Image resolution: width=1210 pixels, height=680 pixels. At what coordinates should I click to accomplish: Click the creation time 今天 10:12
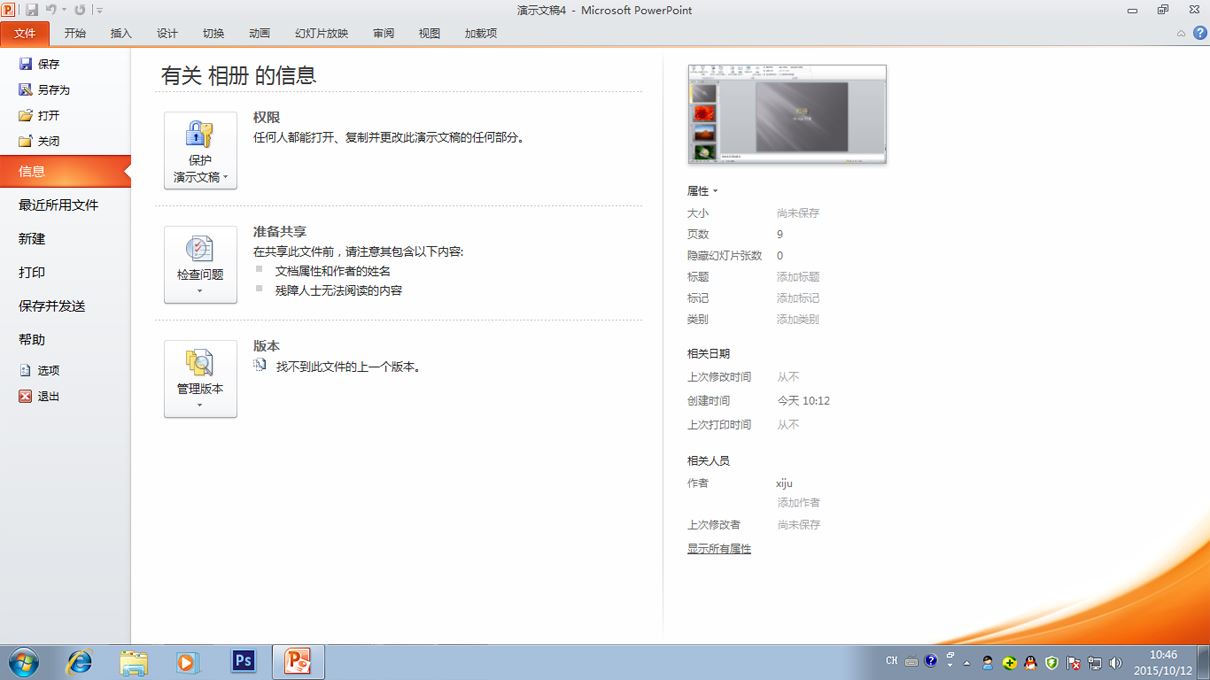click(803, 401)
